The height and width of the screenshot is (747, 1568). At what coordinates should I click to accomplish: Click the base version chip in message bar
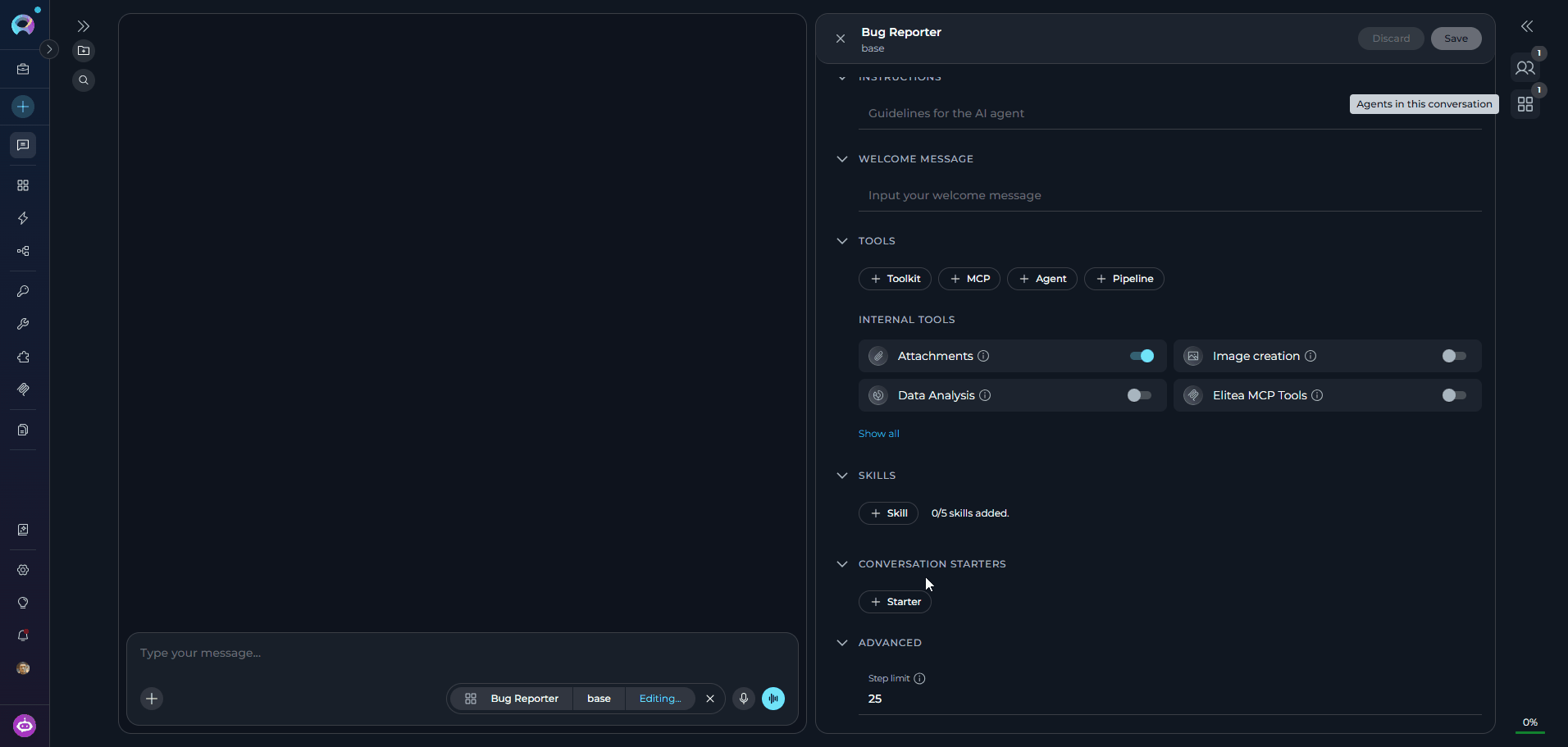click(599, 699)
